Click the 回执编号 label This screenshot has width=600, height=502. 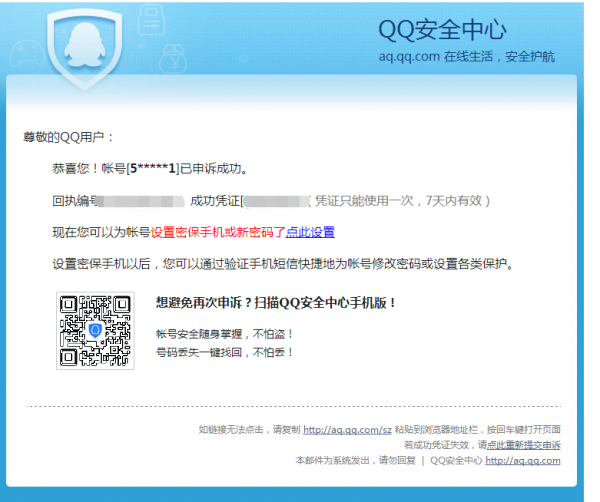pos(76,200)
